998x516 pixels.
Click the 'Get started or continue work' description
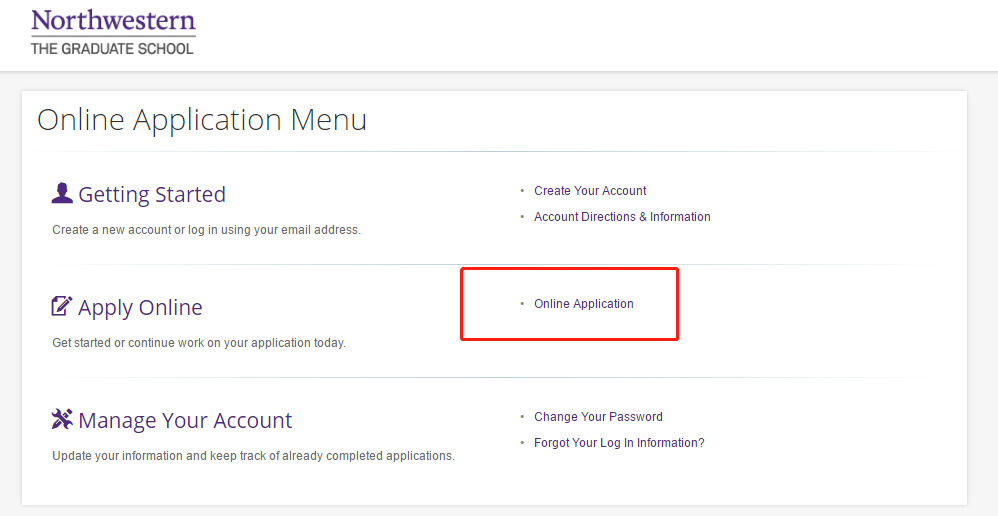199,343
